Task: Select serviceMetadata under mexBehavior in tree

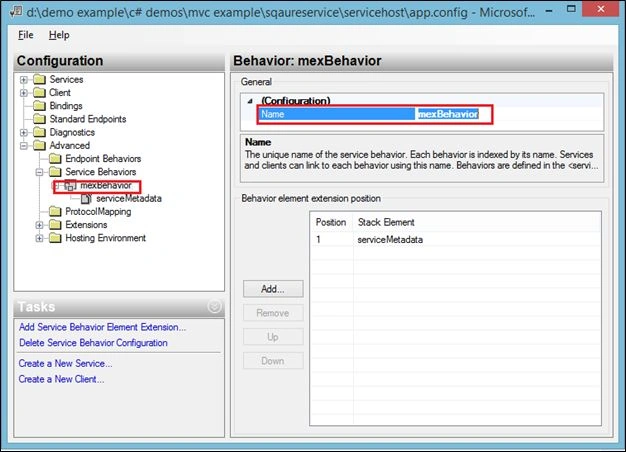Action: click(x=129, y=198)
